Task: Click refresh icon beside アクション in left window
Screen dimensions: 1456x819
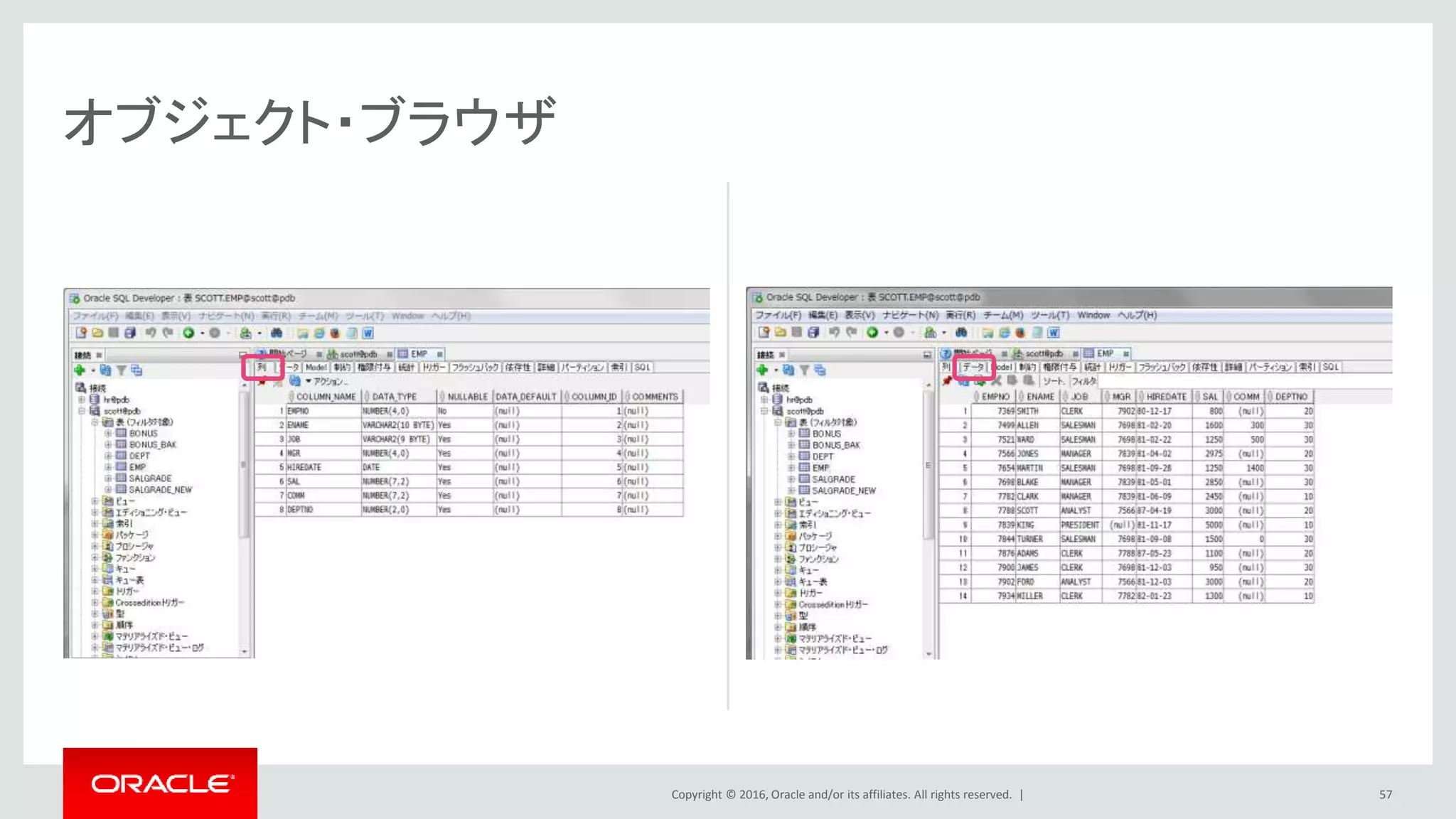Action: click(x=294, y=381)
